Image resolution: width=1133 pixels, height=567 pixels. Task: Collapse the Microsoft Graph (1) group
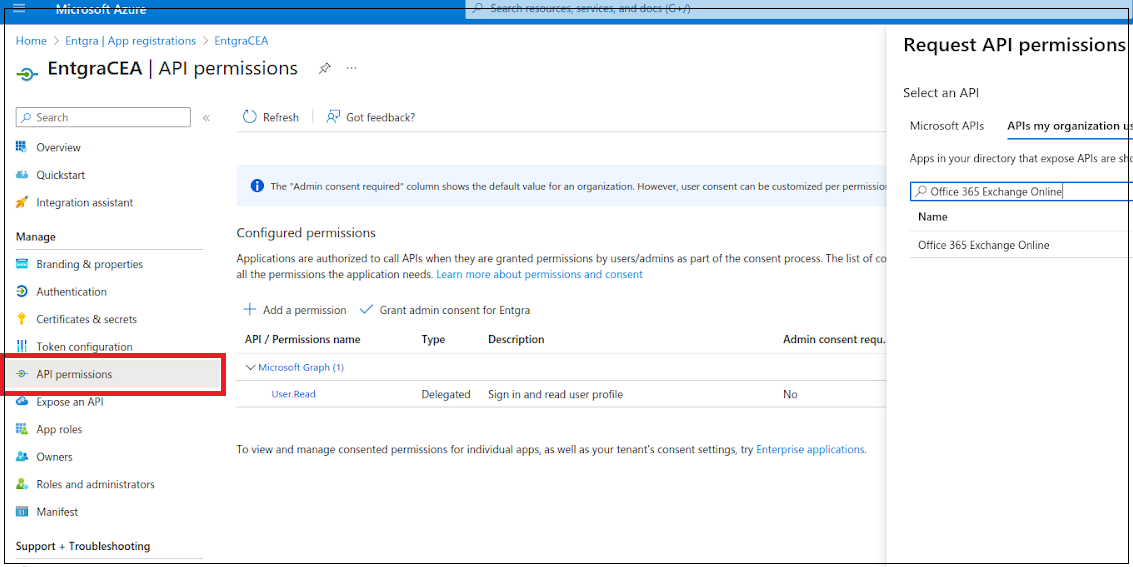[x=251, y=367]
